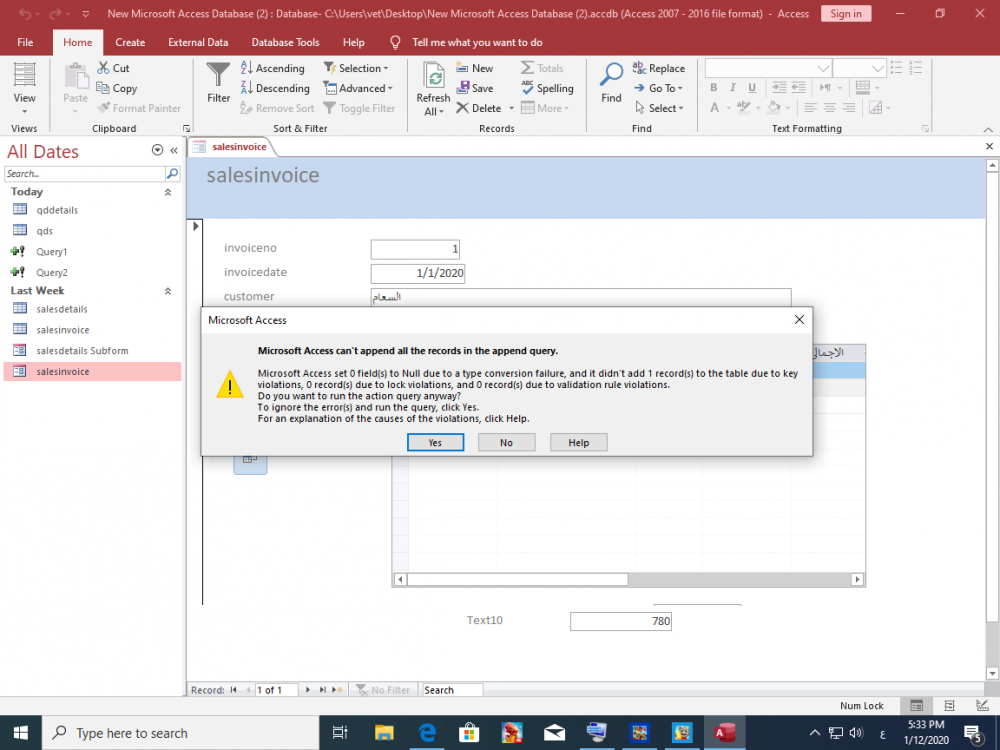Viewport: 1000px width, 750px height.
Task: Open Mail app from taskbar
Action: pos(554,733)
